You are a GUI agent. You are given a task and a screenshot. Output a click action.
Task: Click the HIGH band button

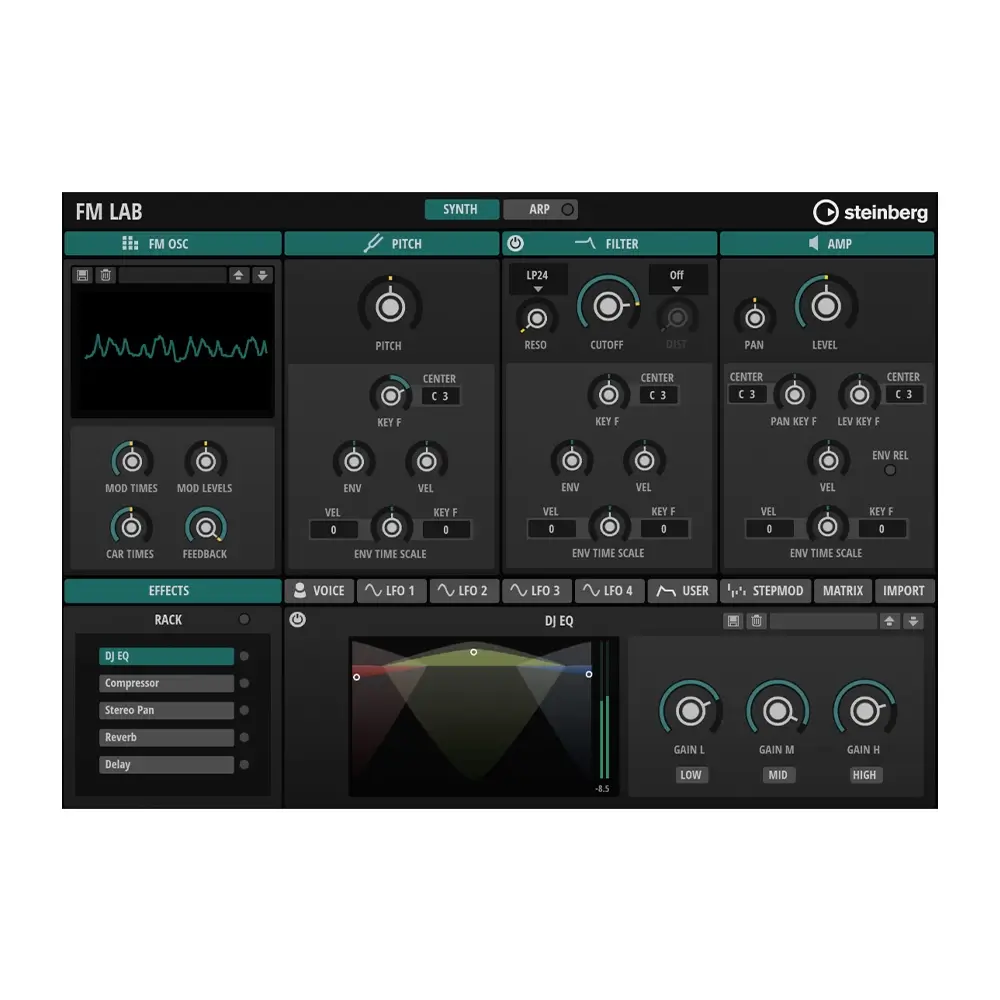click(x=864, y=775)
